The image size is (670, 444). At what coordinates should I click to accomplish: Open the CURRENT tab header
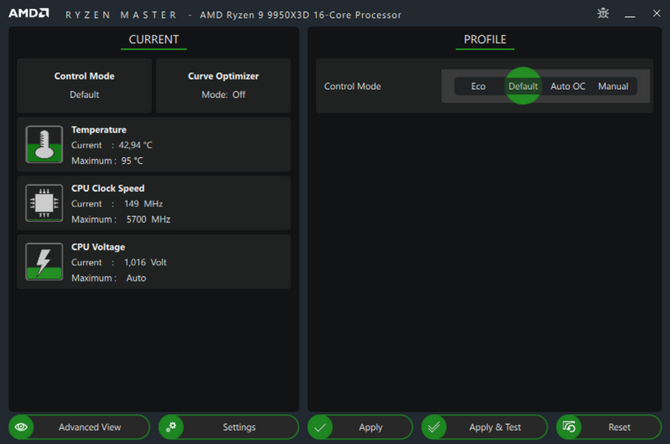click(154, 40)
